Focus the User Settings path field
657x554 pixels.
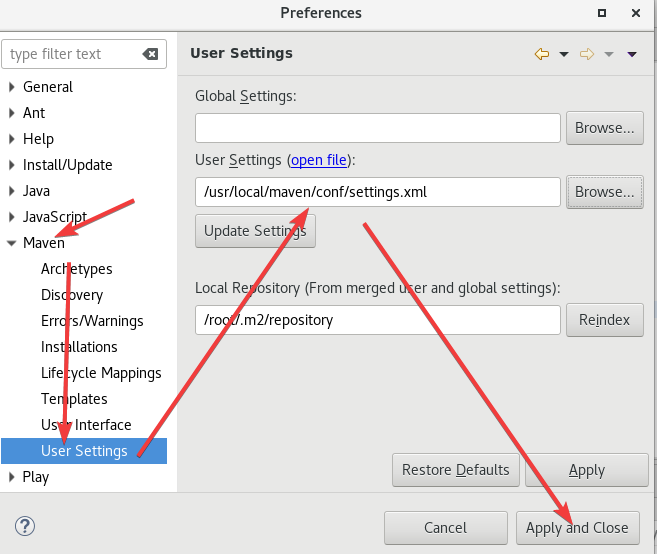coord(378,192)
